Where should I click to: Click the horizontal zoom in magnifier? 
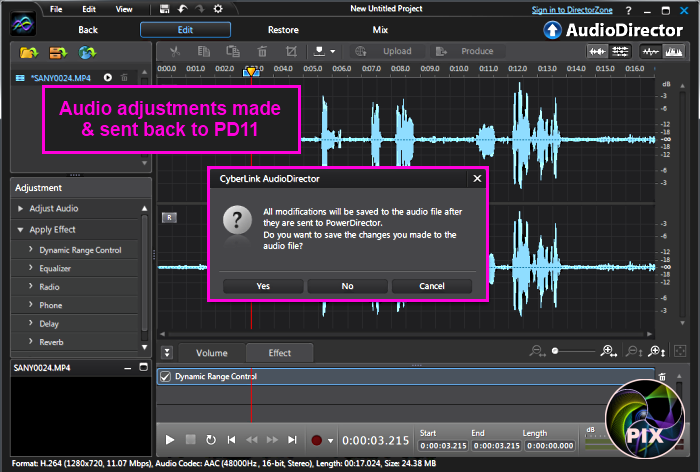(x=608, y=351)
